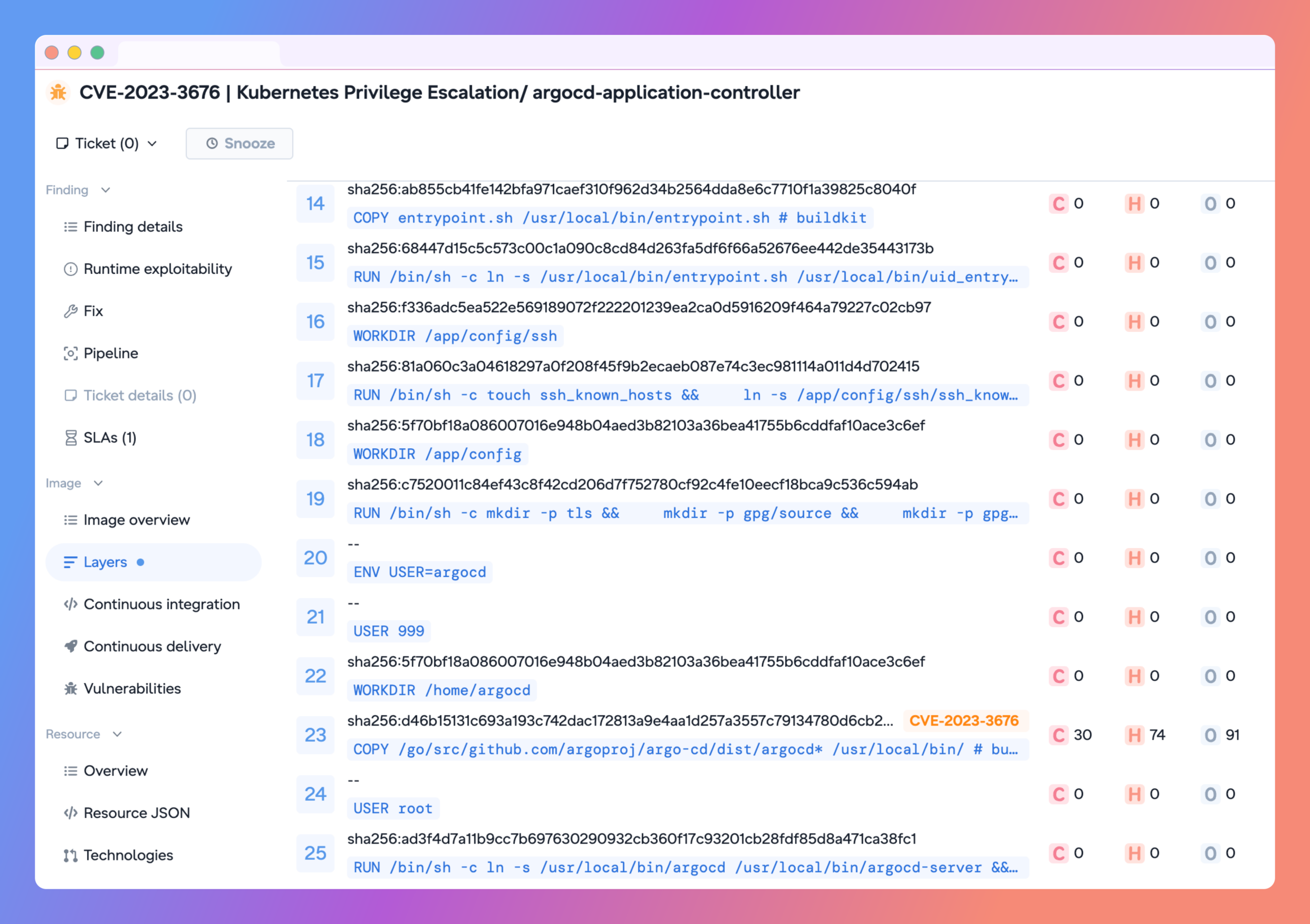Collapse the Resource section
This screenshot has width=1310, height=924.
118,734
